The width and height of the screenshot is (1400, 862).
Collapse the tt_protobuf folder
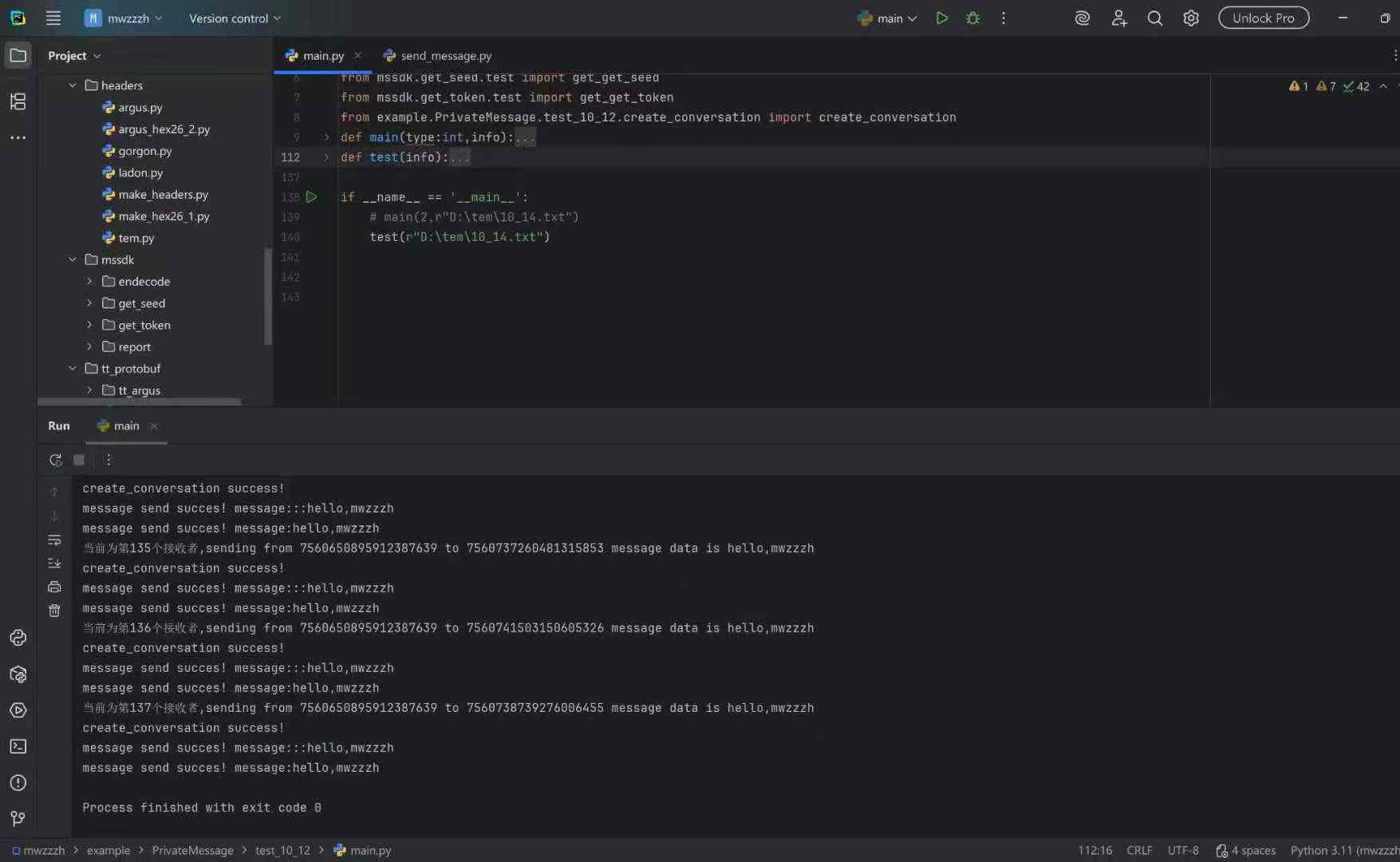point(73,369)
